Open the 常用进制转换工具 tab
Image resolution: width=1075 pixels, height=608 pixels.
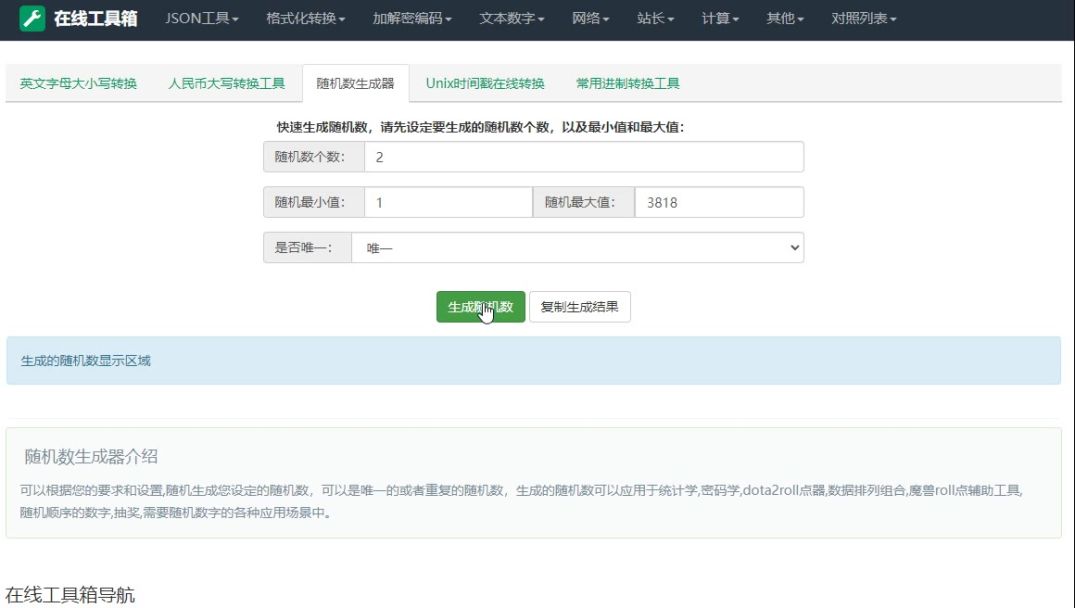point(628,84)
